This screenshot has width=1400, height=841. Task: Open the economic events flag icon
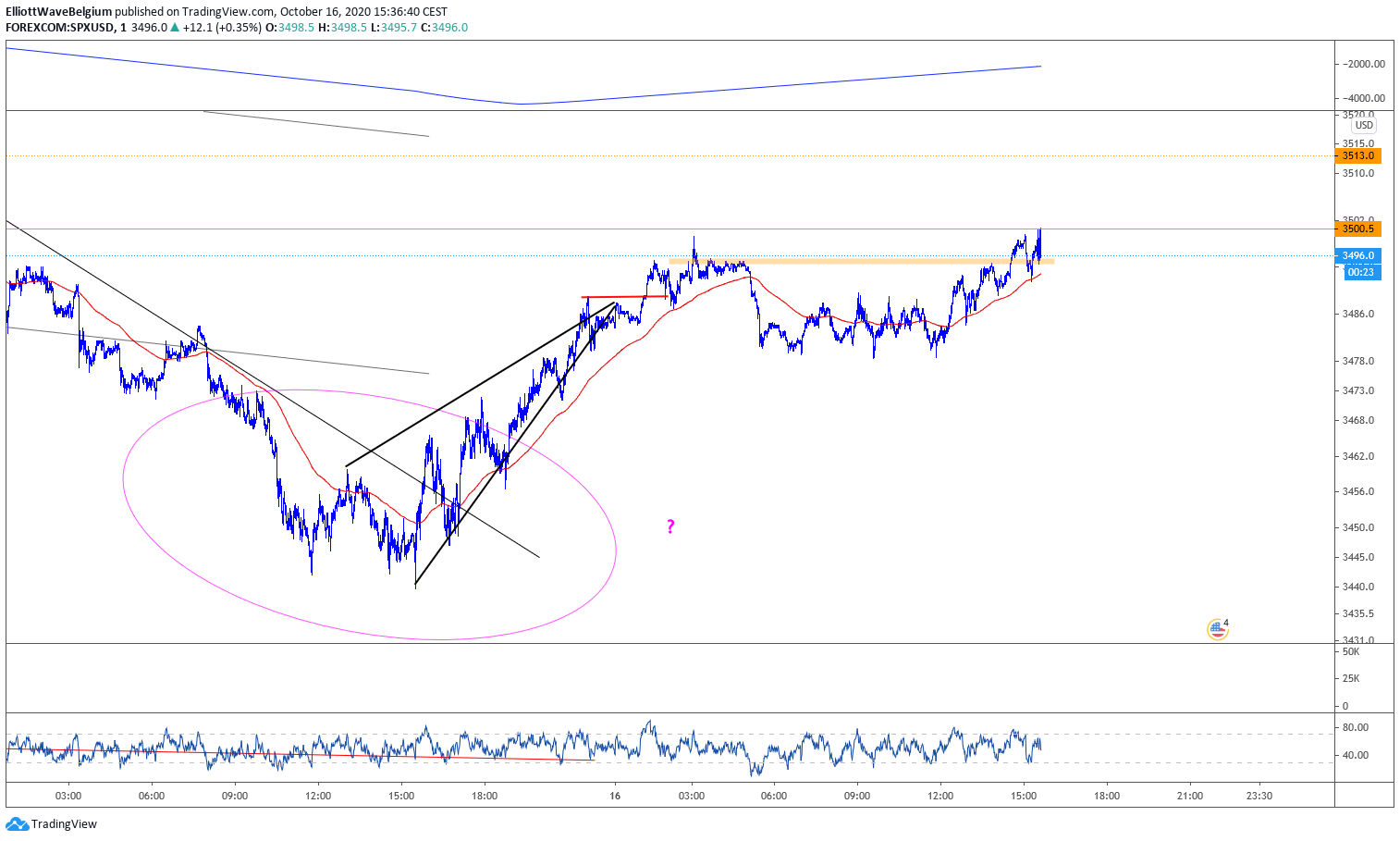pyautogui.click(x=1217, y=630)
